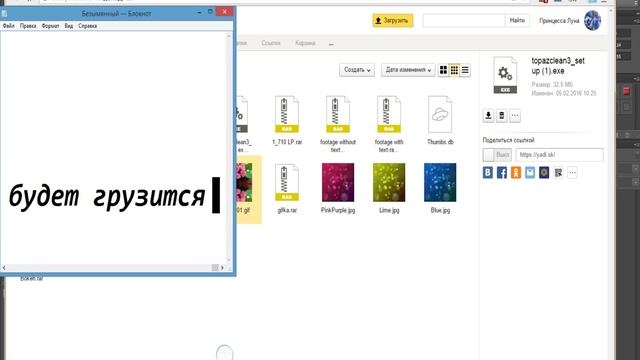Click Notepad horizontal scrollbar left arrow
This screenshot has width=640, height=360.
(4, 268)
